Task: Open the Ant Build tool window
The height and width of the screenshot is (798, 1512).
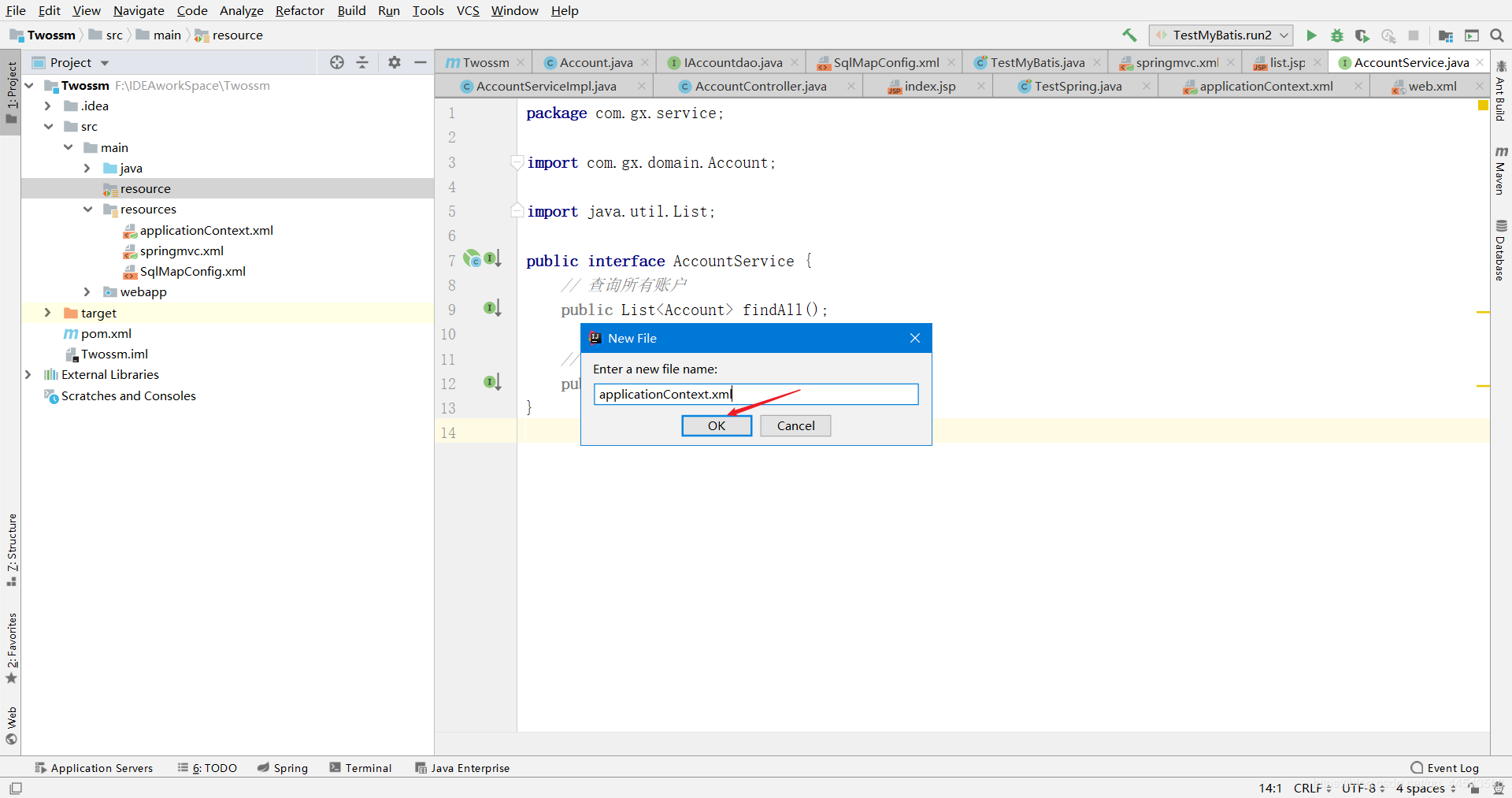Action: (1501, 91)
